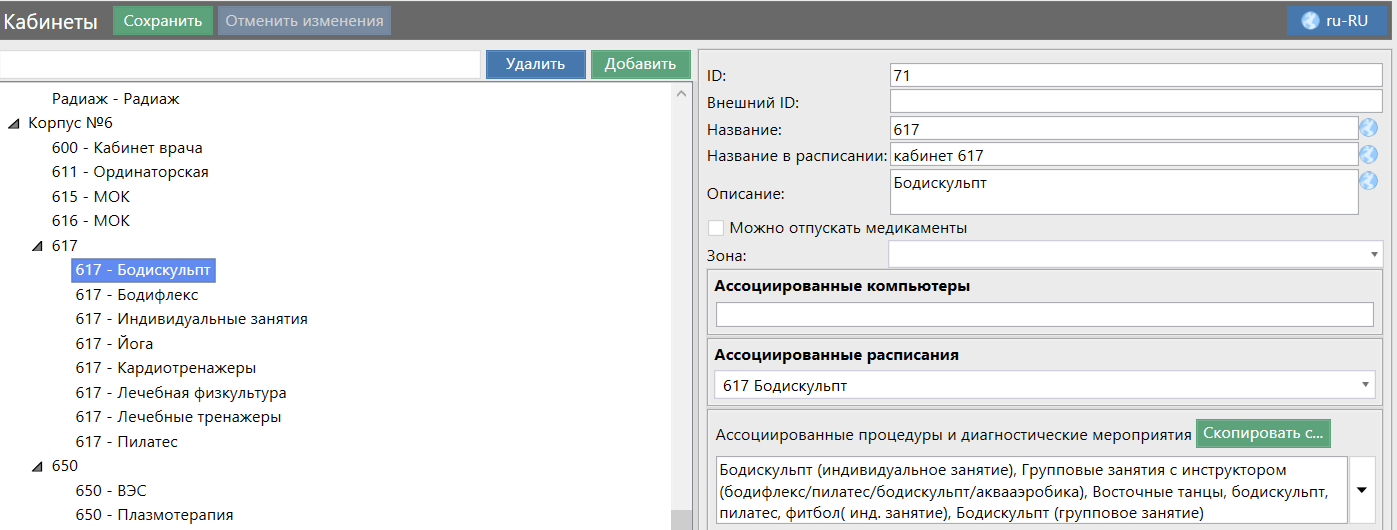Enable Можно отпускать медикаменты checkbox
The image size is (1397, 530).
[x=716, y=228]
